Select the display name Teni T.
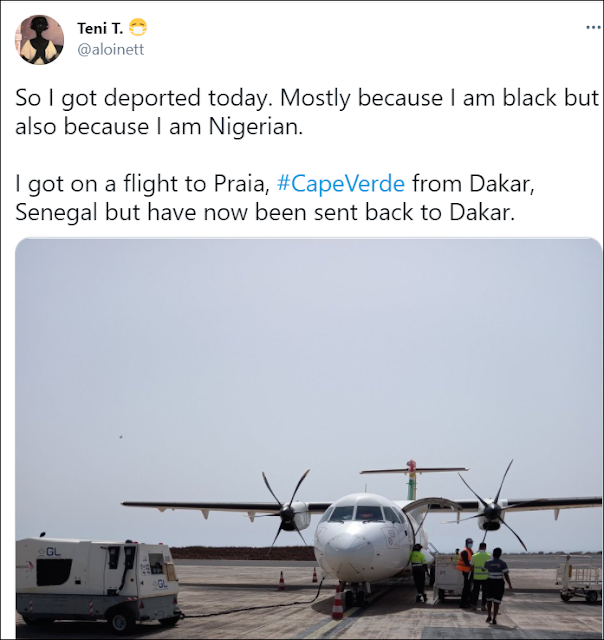The image size is (604, 640). click(x=100, y=29)
